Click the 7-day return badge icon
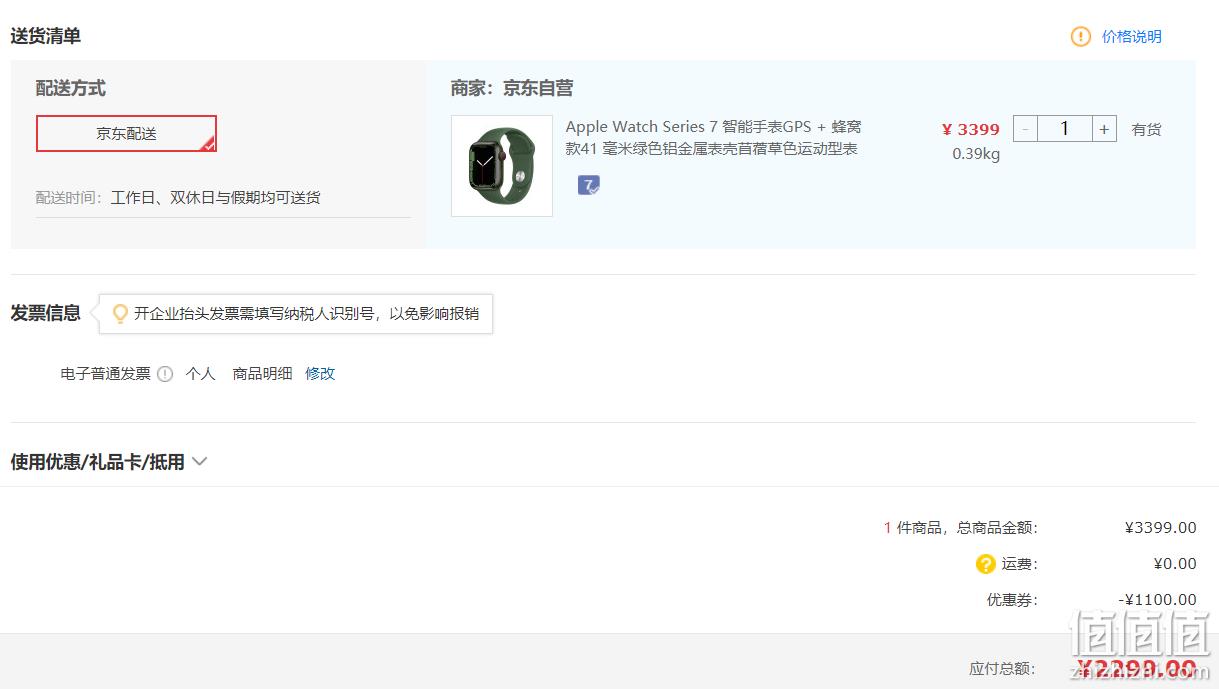 click(588, 185)
